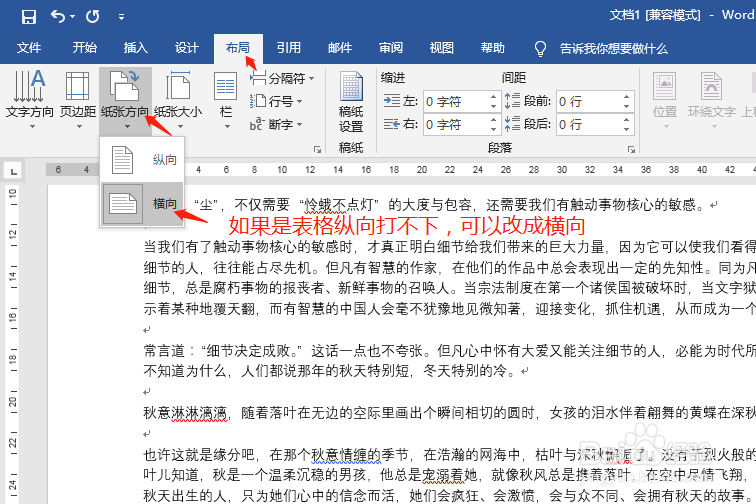Switch to the 审阅 tab

click(x=391, y=48)
